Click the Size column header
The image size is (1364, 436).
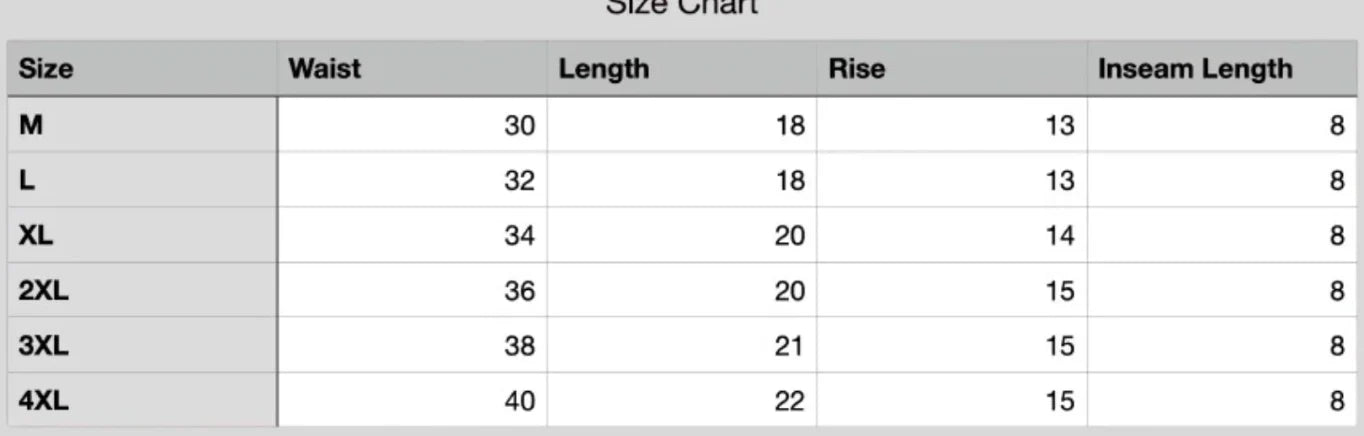click(47, 69)
